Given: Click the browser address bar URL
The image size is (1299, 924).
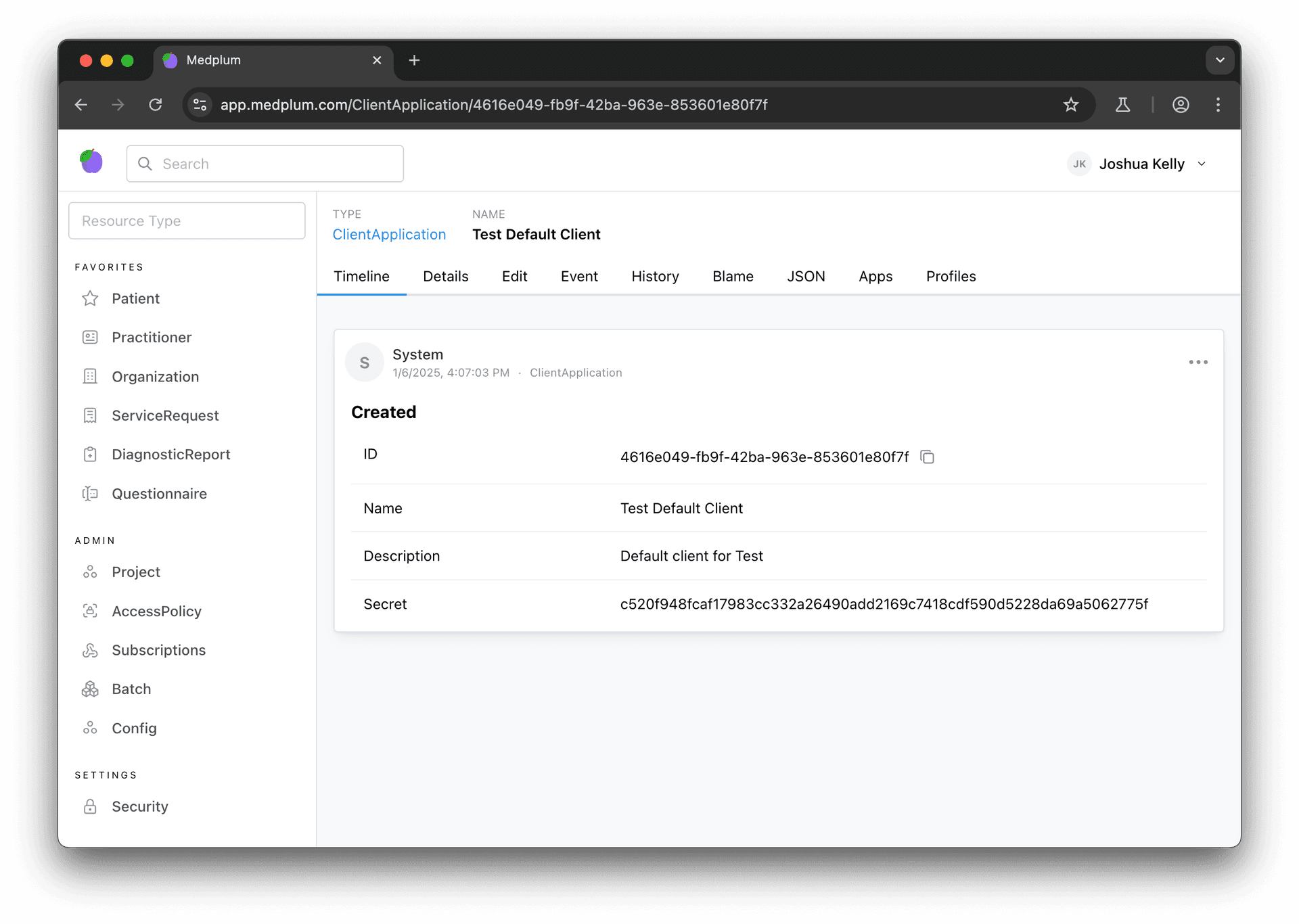Looking at the screenshot, I should 494,105.
